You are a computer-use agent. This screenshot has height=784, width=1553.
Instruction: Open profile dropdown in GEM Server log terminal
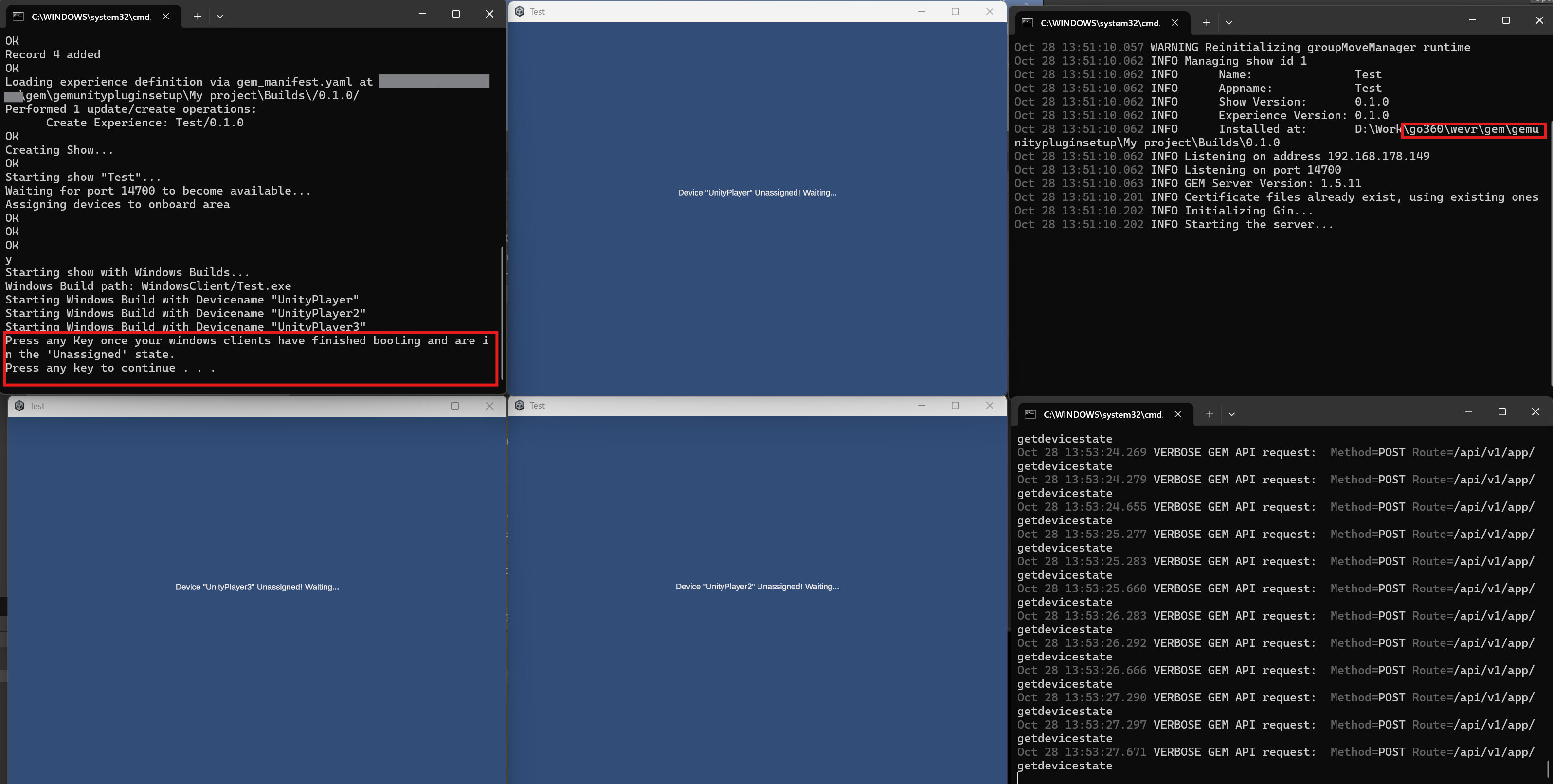tap(1228, 23)
